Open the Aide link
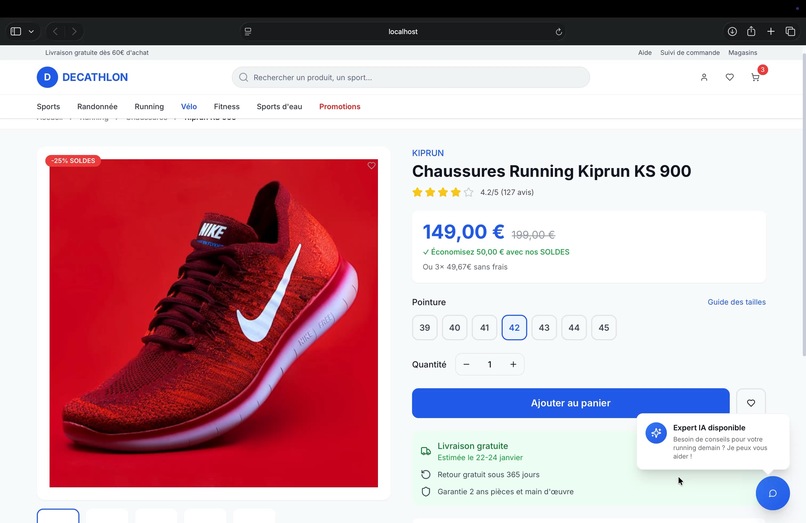Screen dimensions: 806x523 click(645, 52)
